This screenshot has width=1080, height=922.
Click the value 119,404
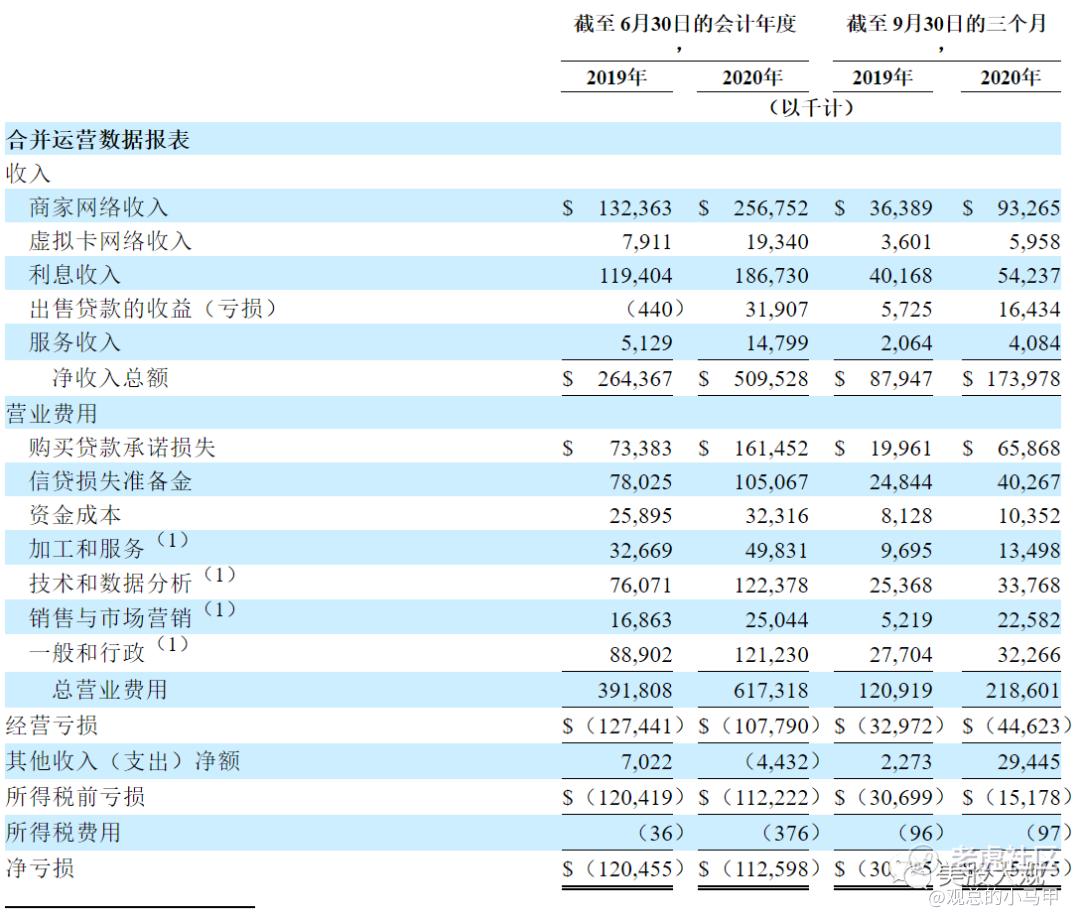636,275
